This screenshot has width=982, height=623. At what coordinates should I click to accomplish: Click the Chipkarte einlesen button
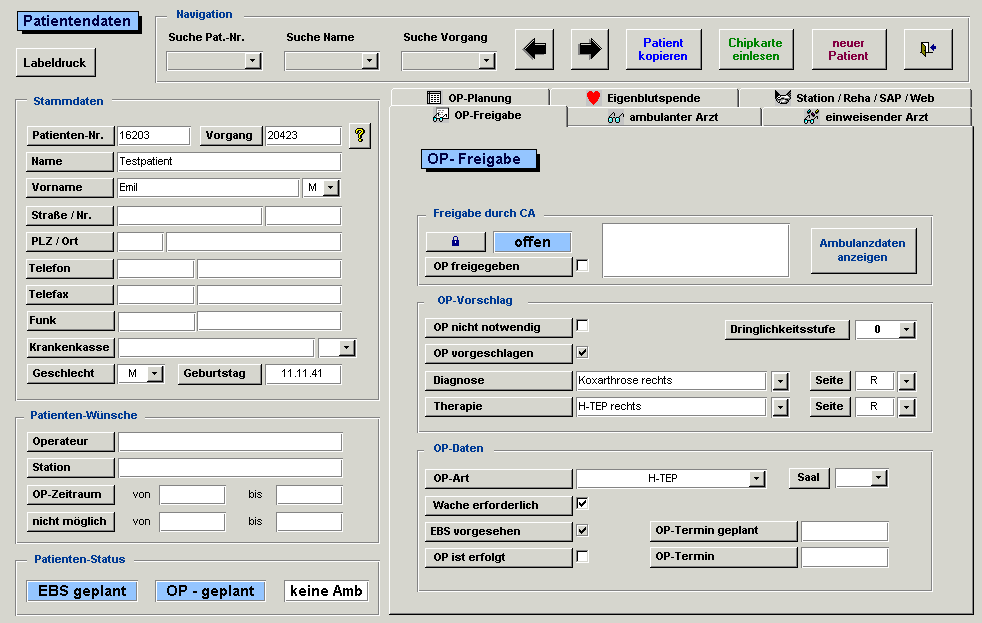(756, 49)
